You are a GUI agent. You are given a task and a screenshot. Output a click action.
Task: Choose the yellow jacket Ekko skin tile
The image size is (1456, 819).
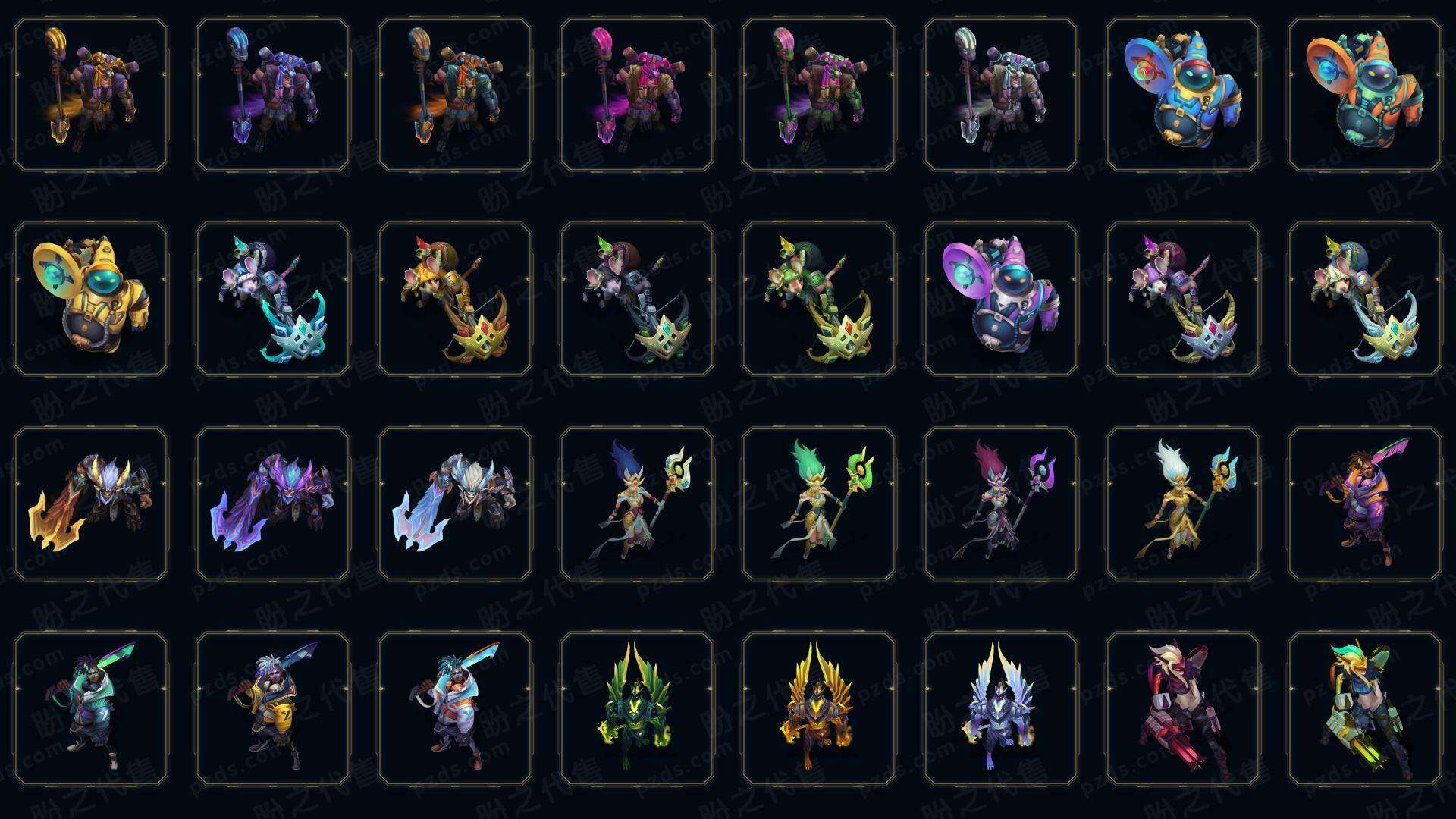coord(273,708)
